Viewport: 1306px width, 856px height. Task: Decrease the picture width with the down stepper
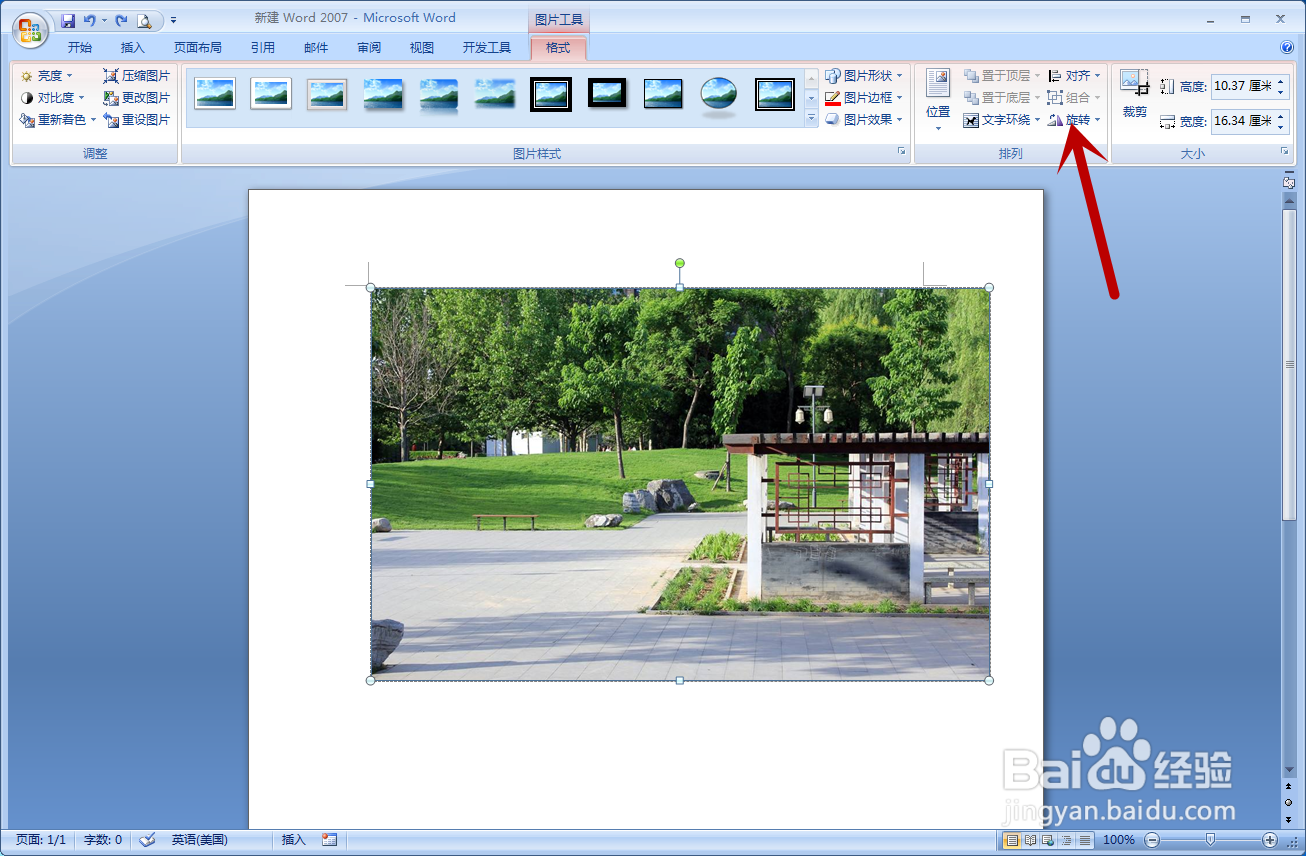(x=1281, y=127)
